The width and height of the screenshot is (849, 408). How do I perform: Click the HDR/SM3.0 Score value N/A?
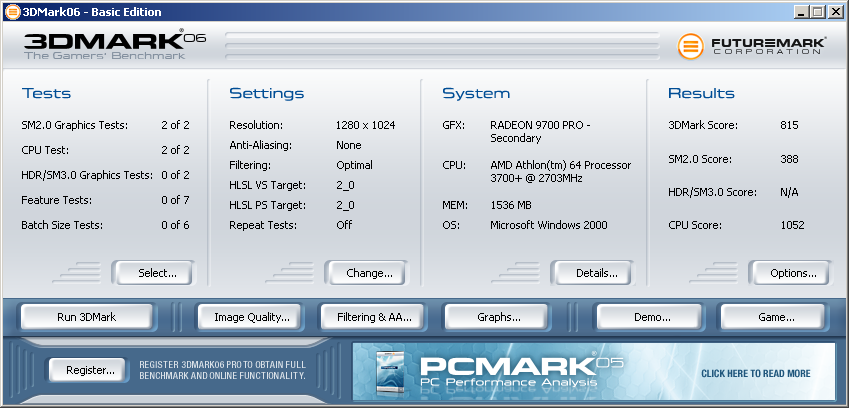coord(789,192)
